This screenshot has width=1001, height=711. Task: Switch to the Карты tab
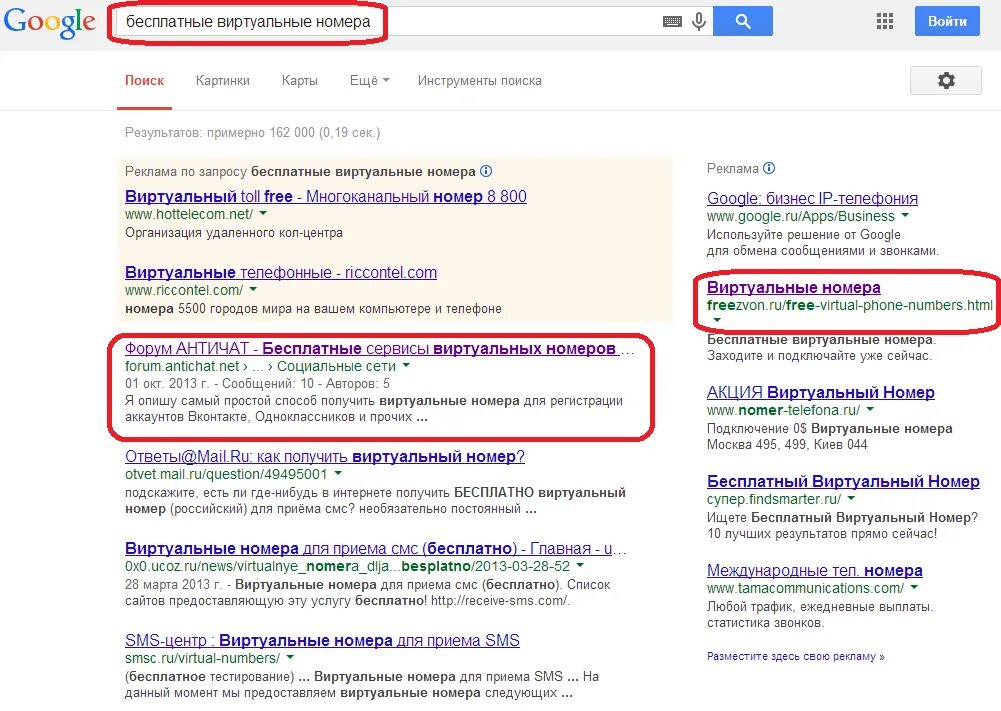pos(299,81)
